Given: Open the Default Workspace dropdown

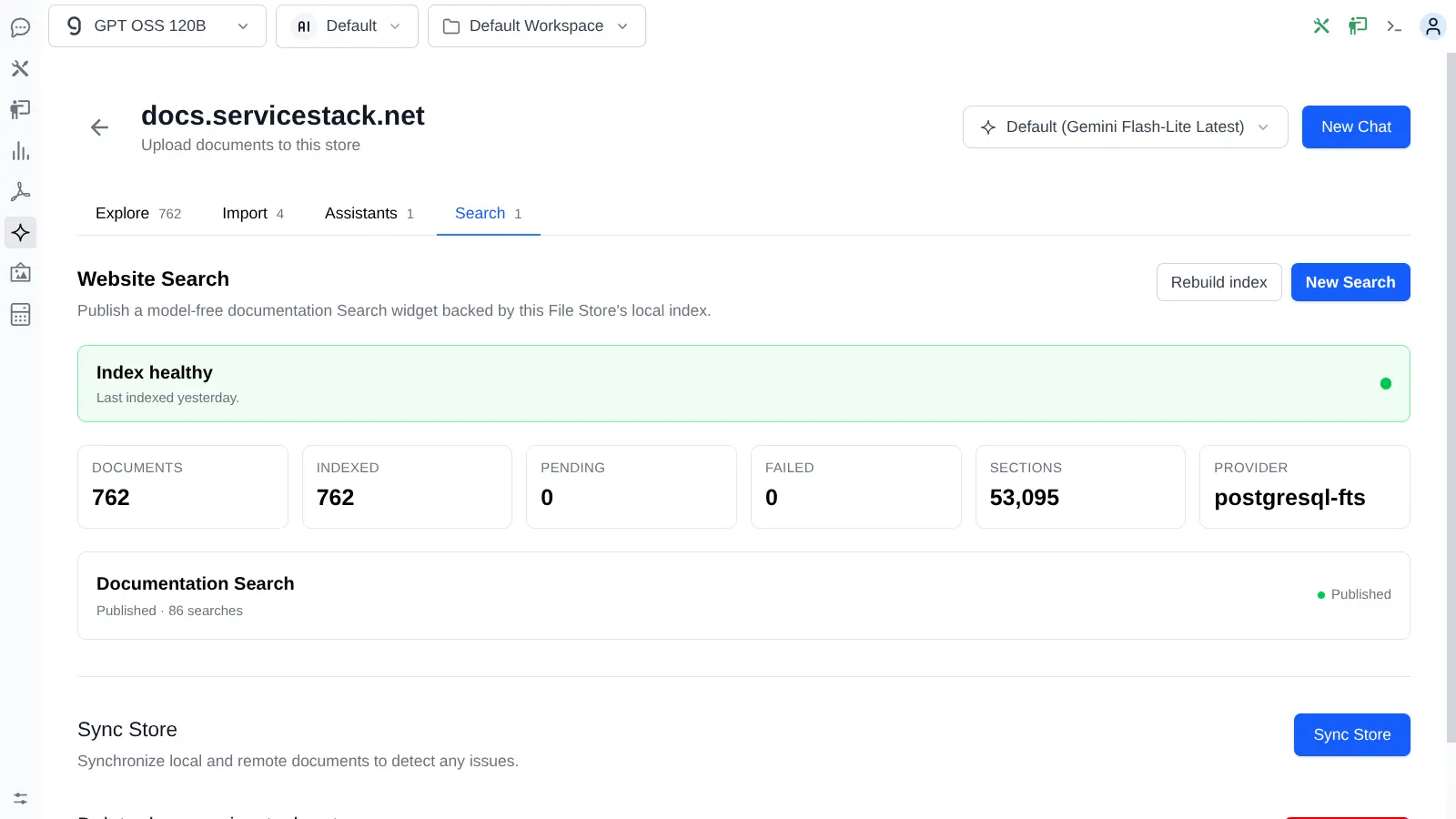Looking at the screenshot, I should point(537,25).
